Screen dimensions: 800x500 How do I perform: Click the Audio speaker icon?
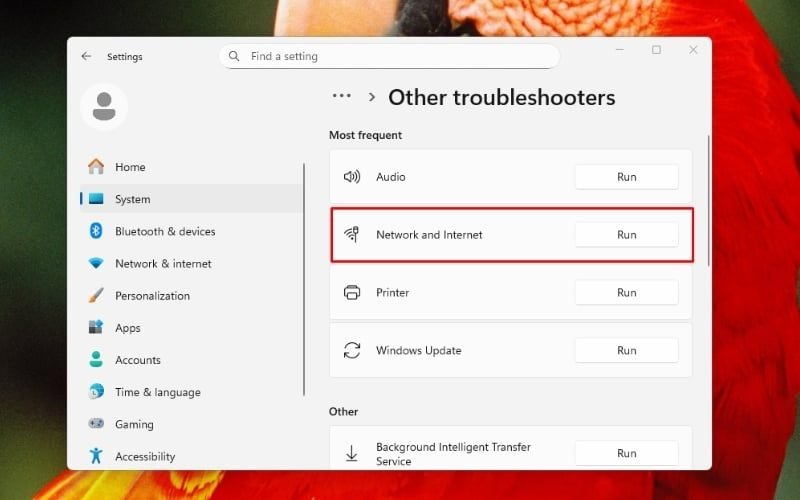(352, 177)
